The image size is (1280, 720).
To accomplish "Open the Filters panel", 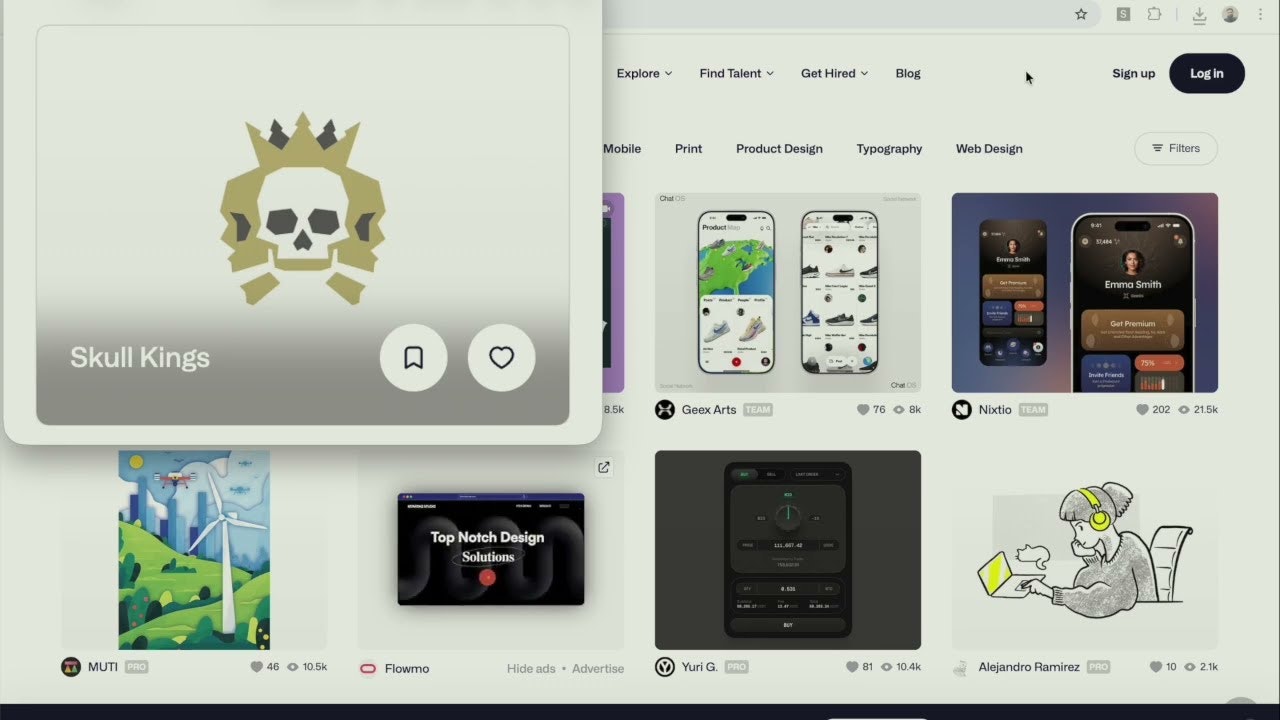I will pyautogui.click(x=1175, y=148).
